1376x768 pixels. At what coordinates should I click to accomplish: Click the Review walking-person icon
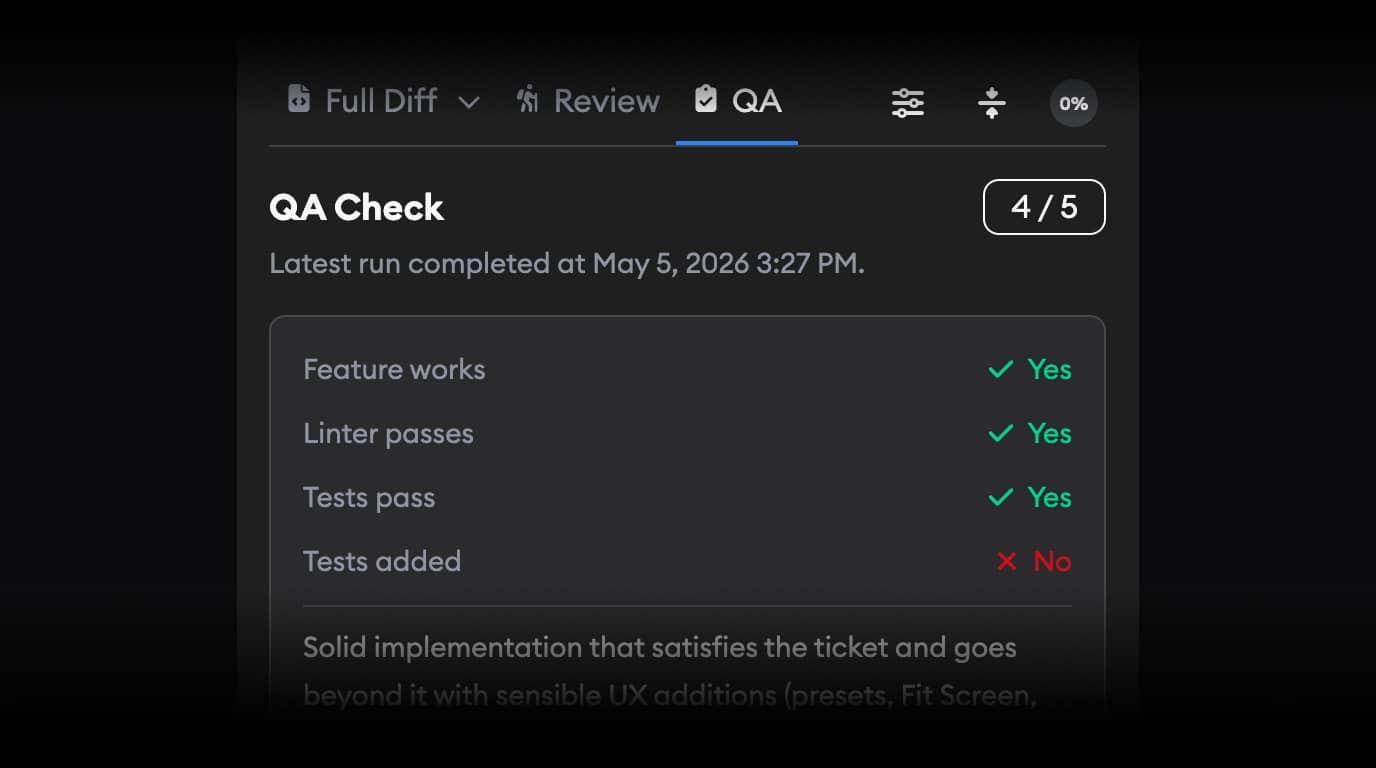(528, 99)
